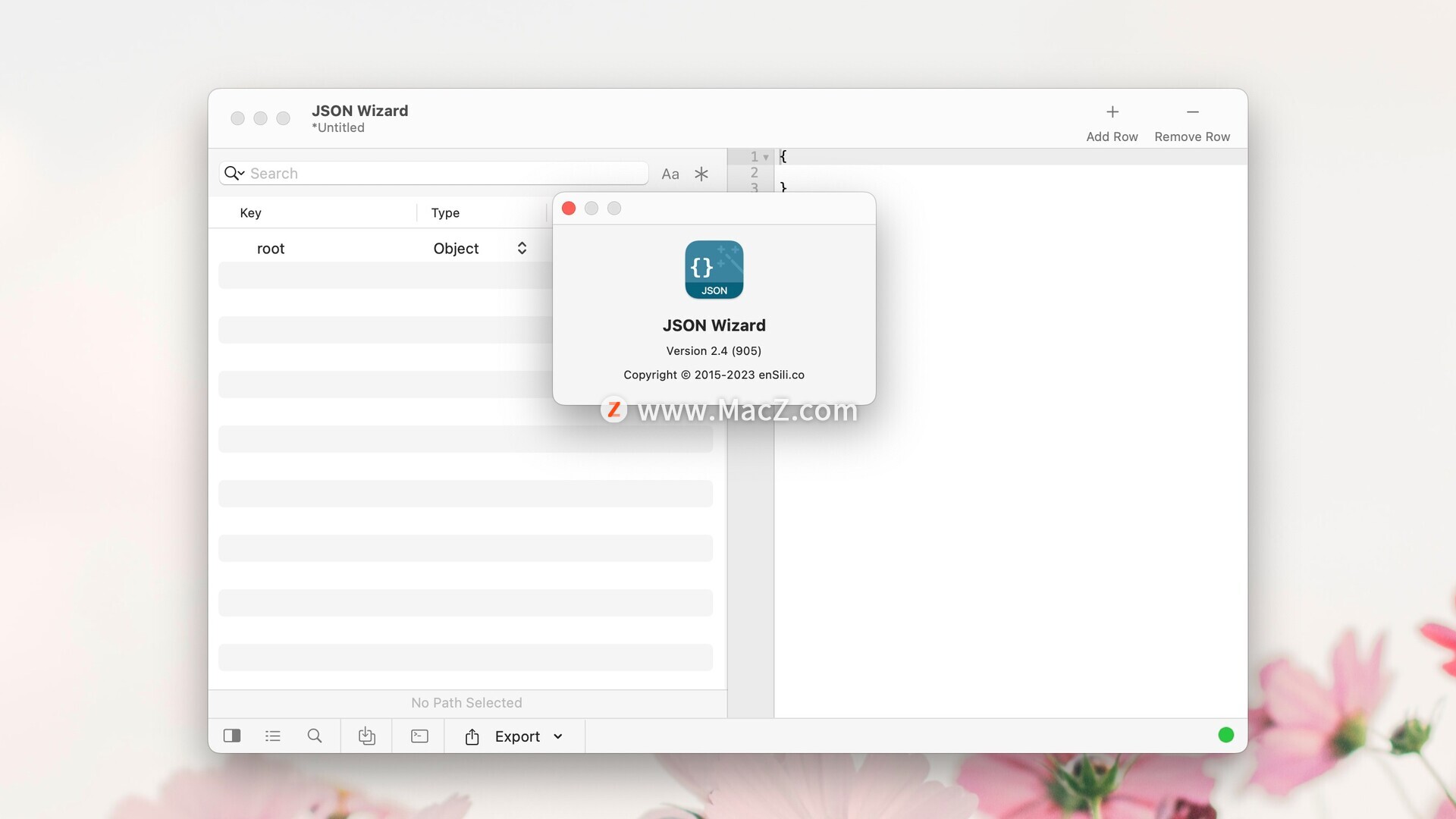Show the list outline view icon
This screenshot has width=1456, height=819.
273,736
